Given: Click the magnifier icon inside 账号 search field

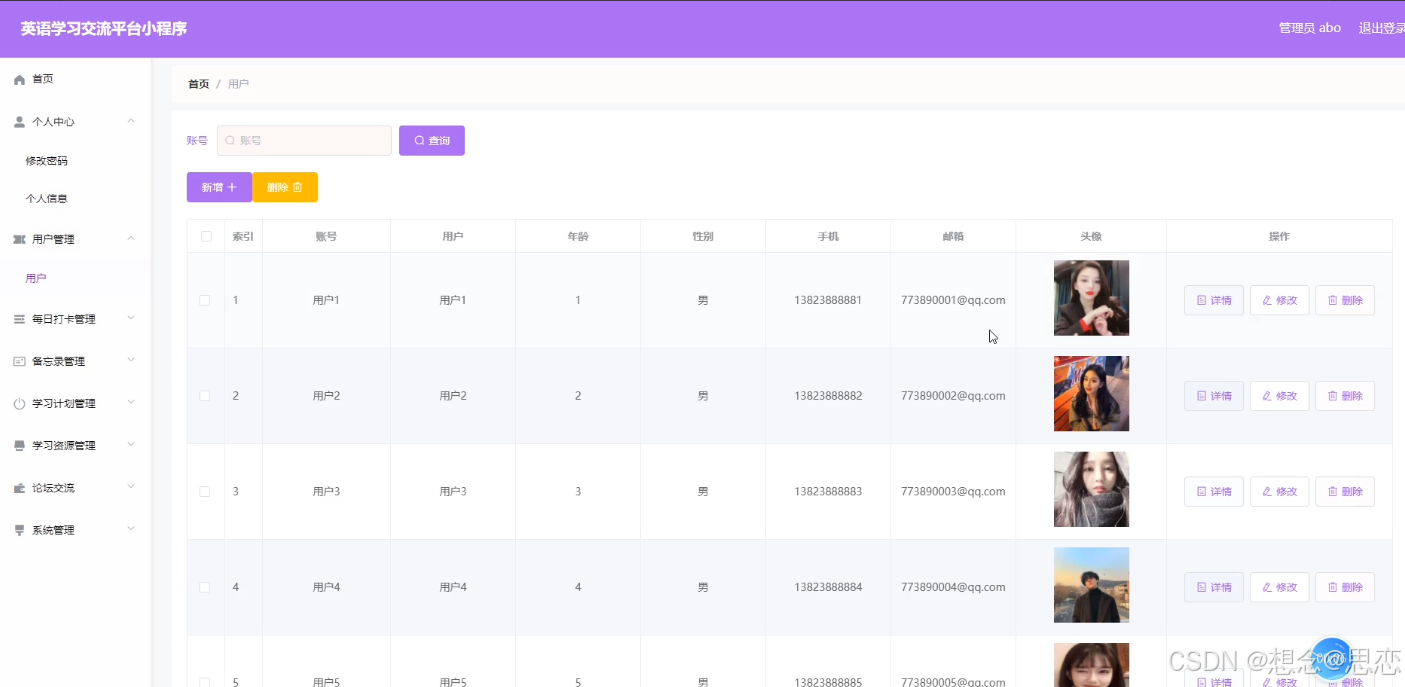Looking at the screenshot, I should click(x=230, y=141).
